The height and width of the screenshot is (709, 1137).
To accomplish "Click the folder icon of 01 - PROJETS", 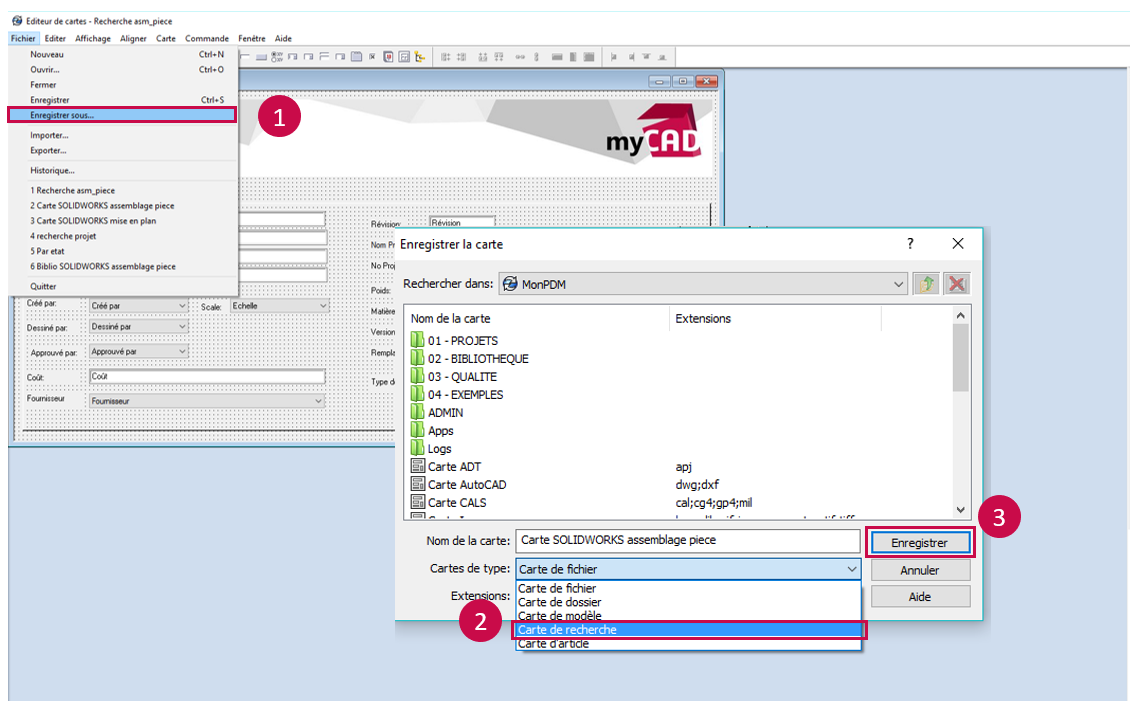I will pyautogui.click(x=417, y=340).
